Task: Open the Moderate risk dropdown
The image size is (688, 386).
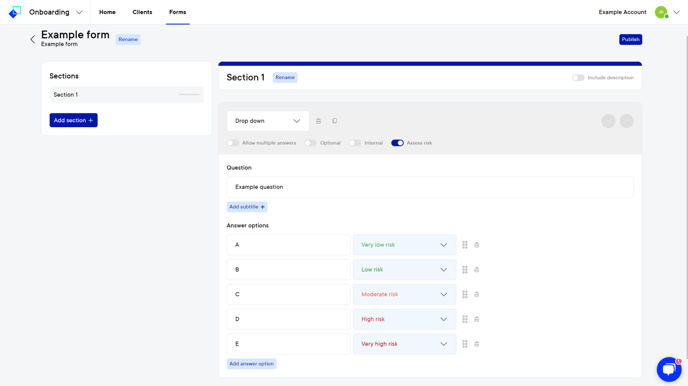Action: point(405,294)
